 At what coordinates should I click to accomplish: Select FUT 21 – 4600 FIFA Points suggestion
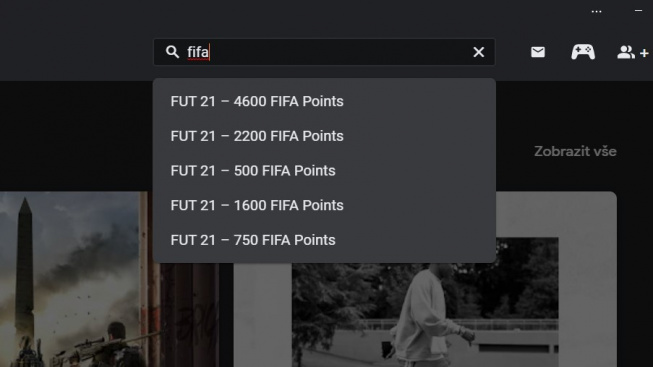pyautogui.click(x=324, y=101)
